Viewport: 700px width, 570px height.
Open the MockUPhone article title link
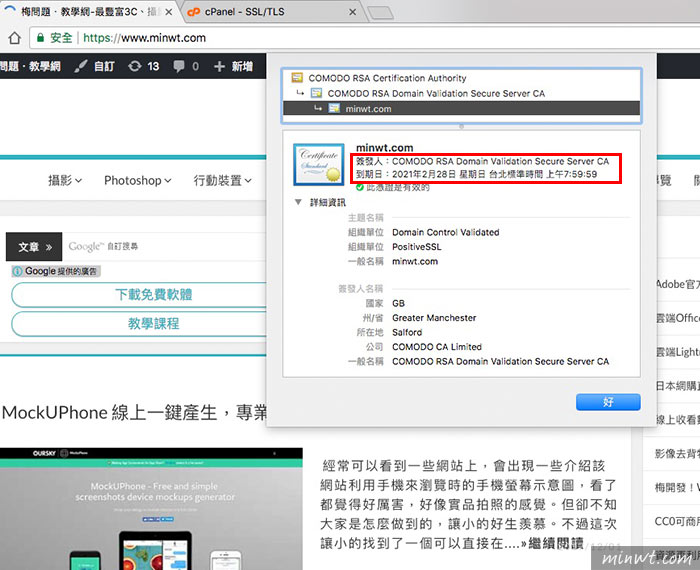click(x=134, y=412)
